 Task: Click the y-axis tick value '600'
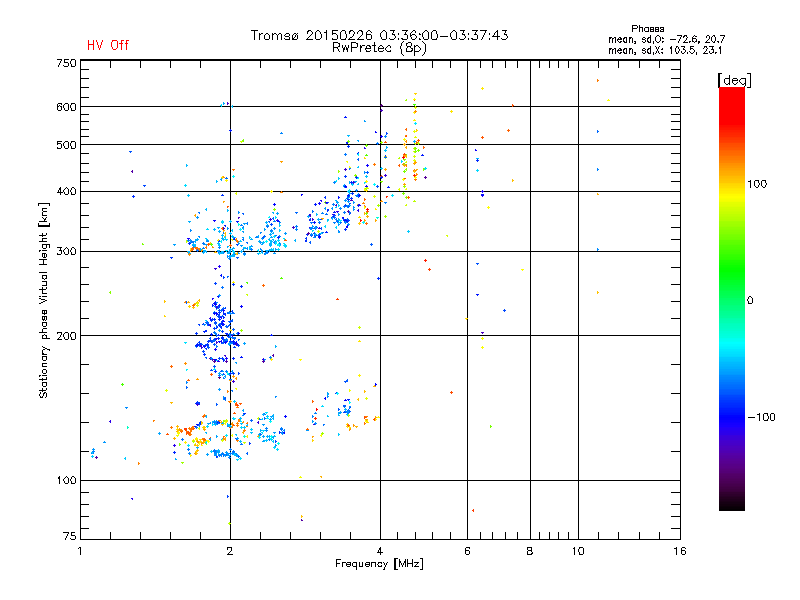pyautogui.click(x=66, y=107)
